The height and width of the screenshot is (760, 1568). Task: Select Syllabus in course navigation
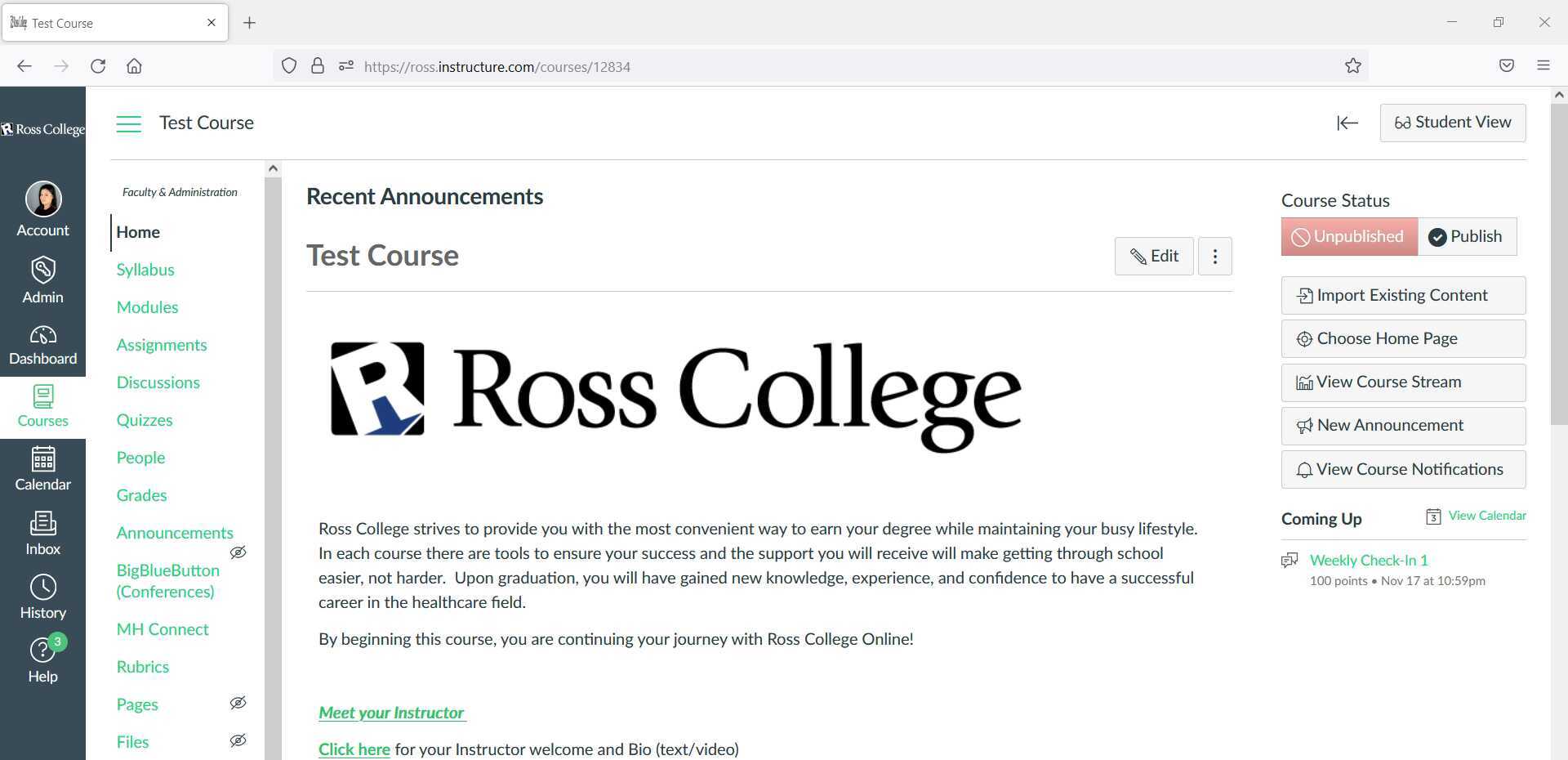(x=145, y=269)
